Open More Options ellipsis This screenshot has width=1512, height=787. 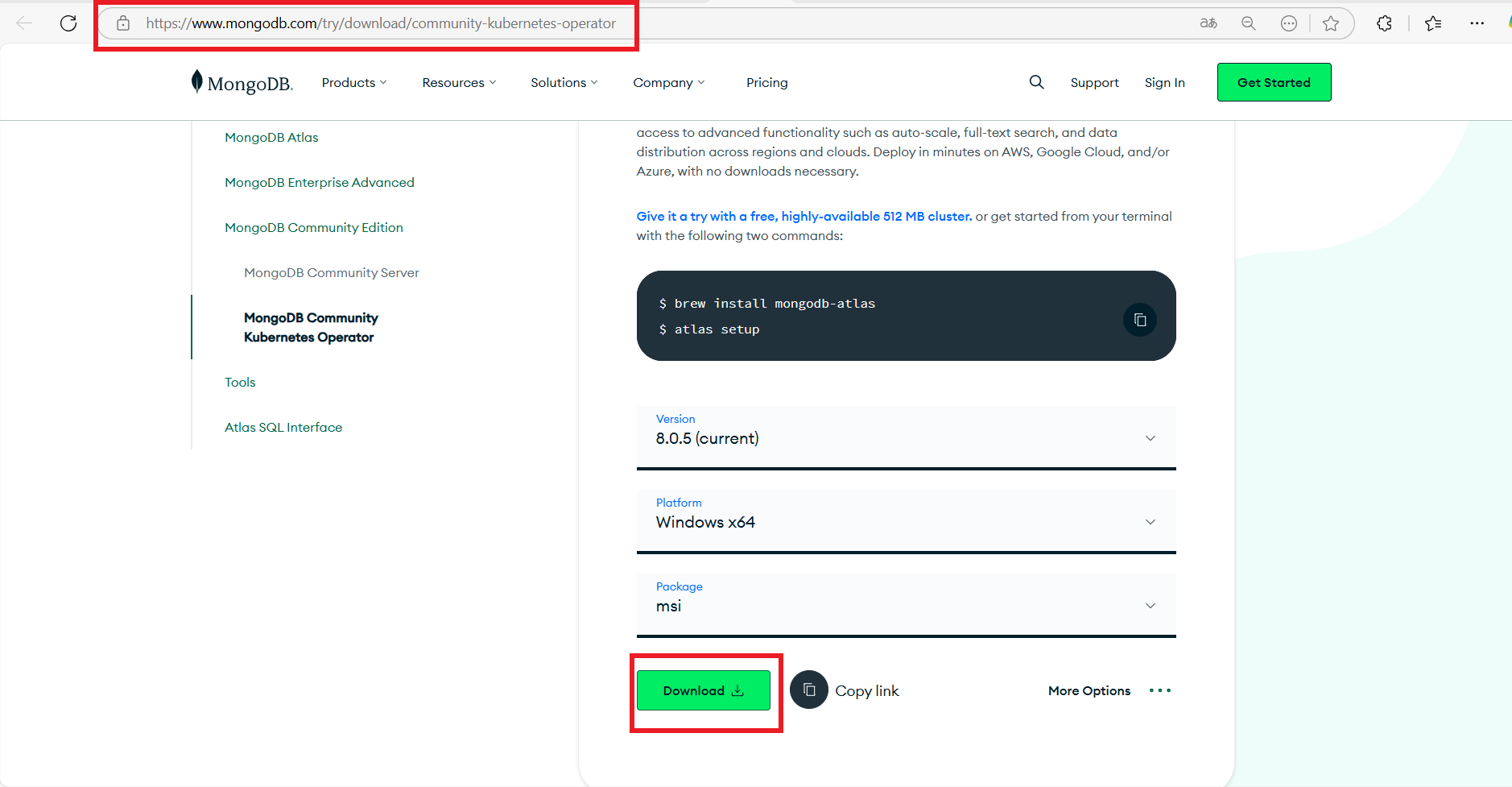tap(1159, 690)
